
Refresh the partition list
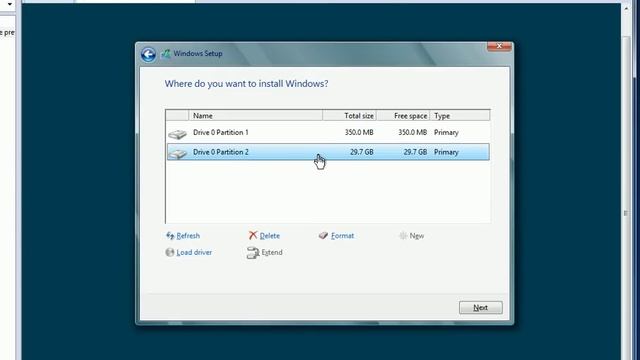tap(188, 236)
